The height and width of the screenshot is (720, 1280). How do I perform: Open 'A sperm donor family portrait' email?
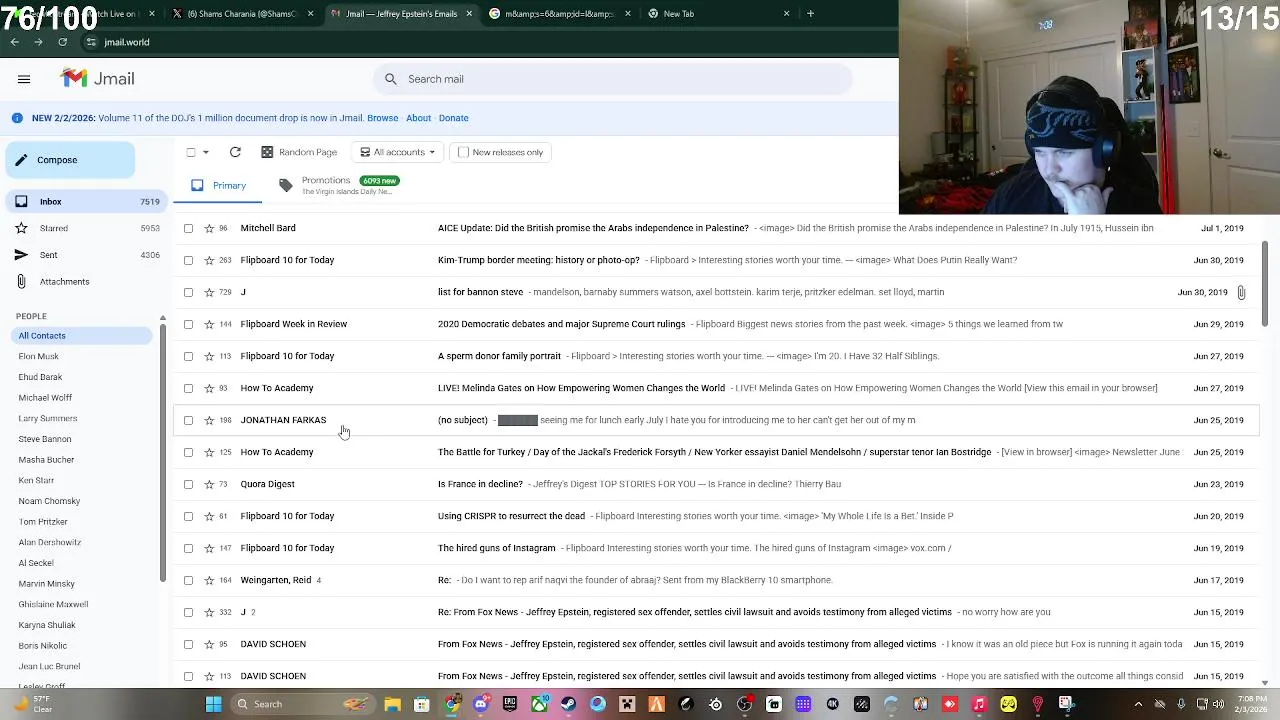tap(715, 356)
